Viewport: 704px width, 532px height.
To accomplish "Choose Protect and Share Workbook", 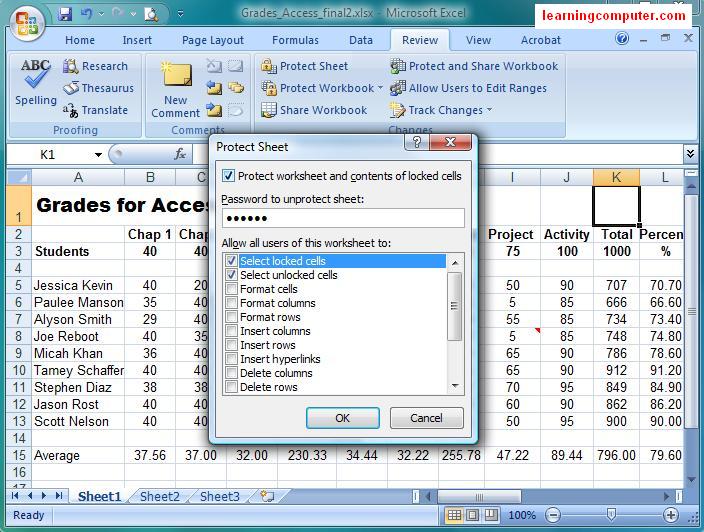I will click(474, 66).
